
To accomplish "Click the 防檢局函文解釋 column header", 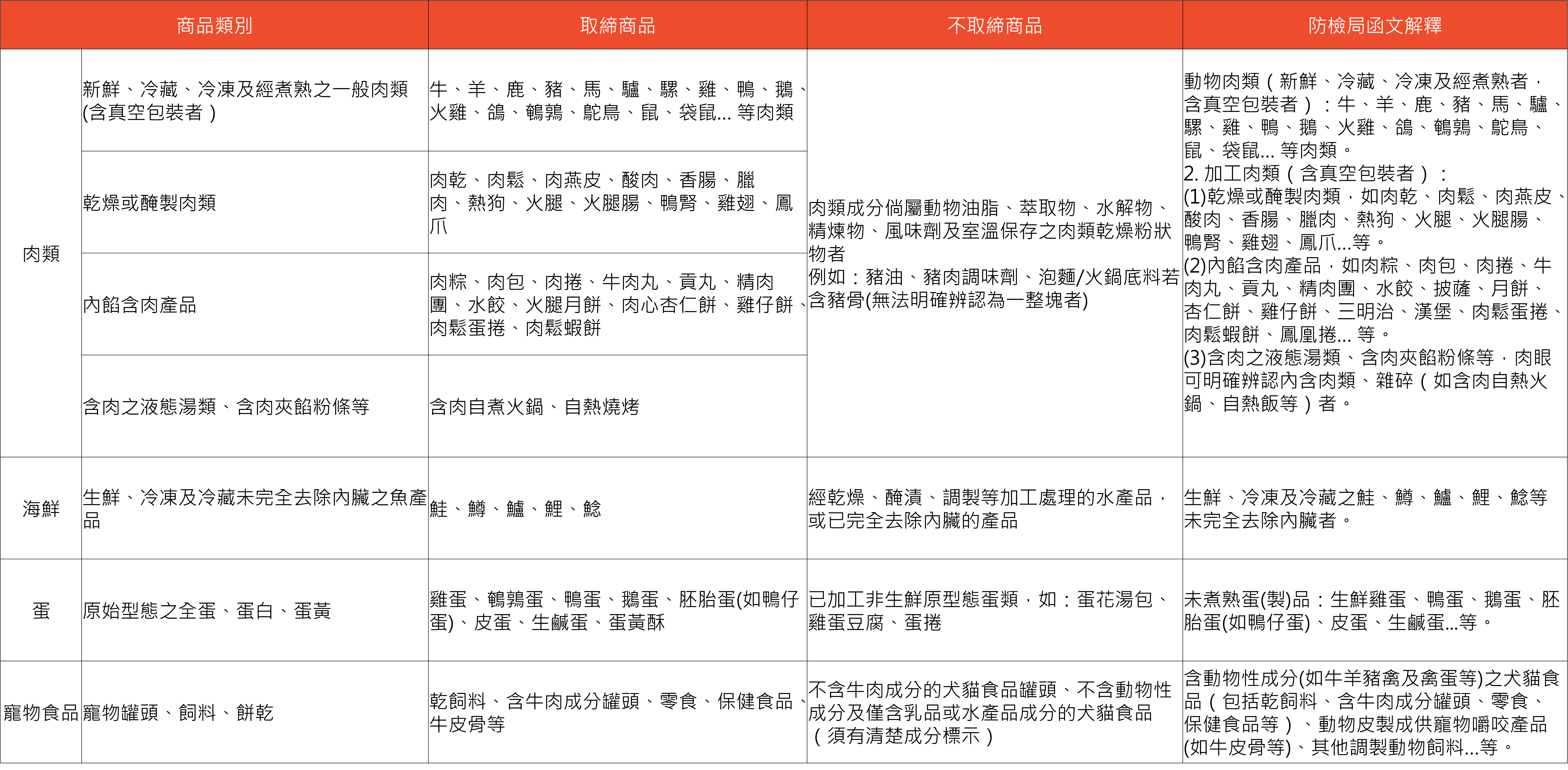I will (x=1375, y=25).
